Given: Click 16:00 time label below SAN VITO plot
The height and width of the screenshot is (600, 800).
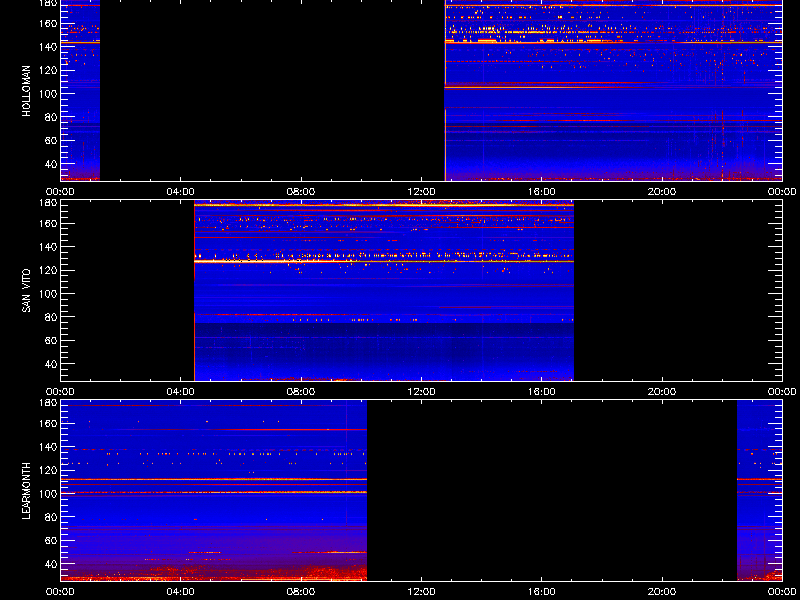Looking at the screenshot, I should (541, 392).
